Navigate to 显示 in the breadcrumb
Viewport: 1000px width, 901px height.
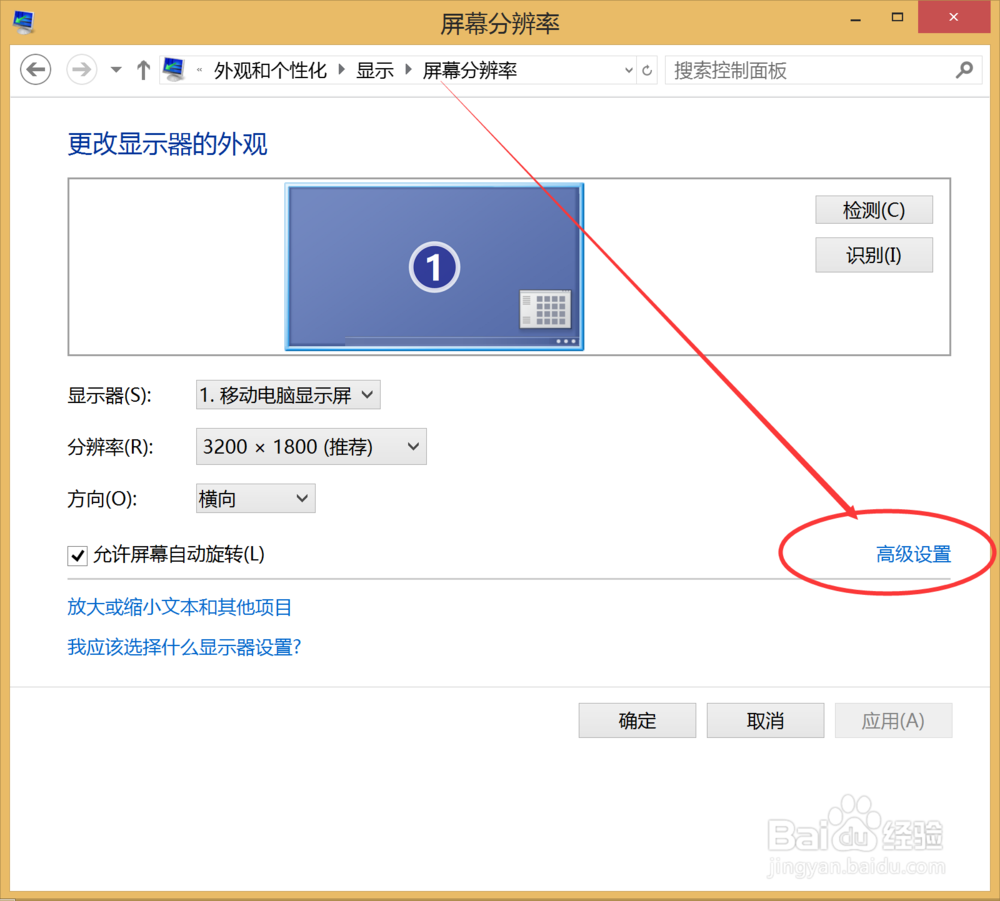click(x=375, y=70)
